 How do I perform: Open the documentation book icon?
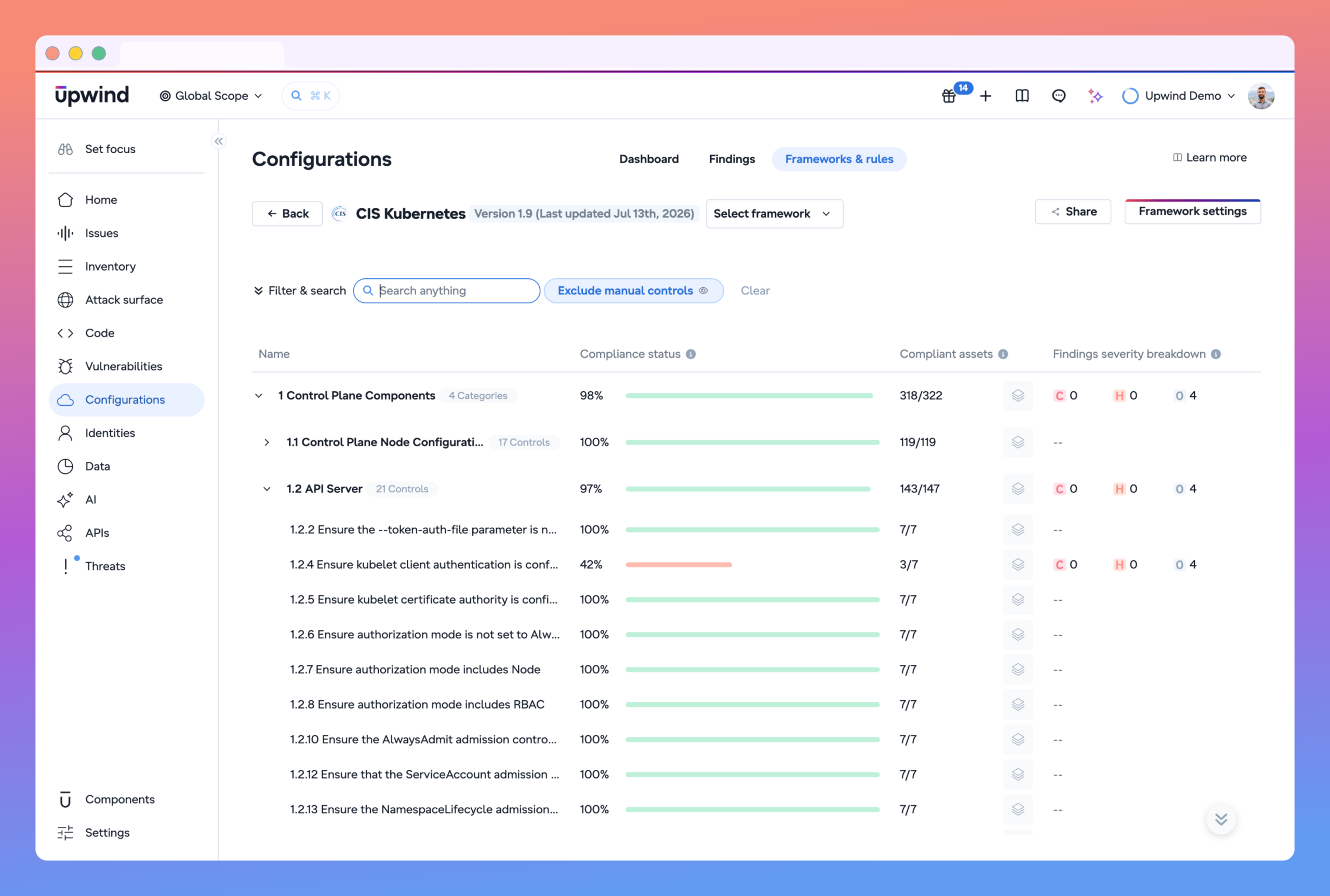tap(1022, 96)
